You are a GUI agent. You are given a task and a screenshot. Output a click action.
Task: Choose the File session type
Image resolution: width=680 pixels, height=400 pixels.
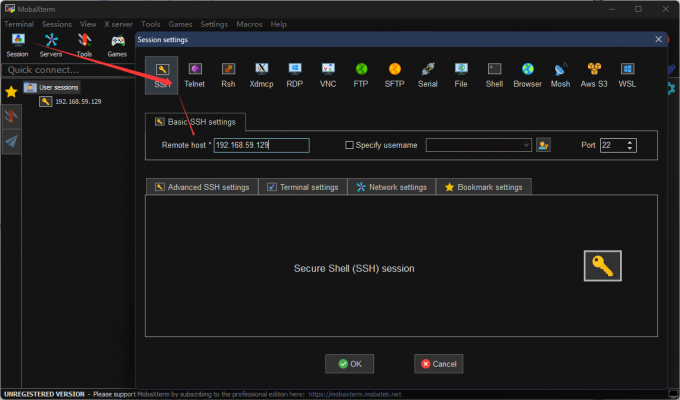point(461,75)
